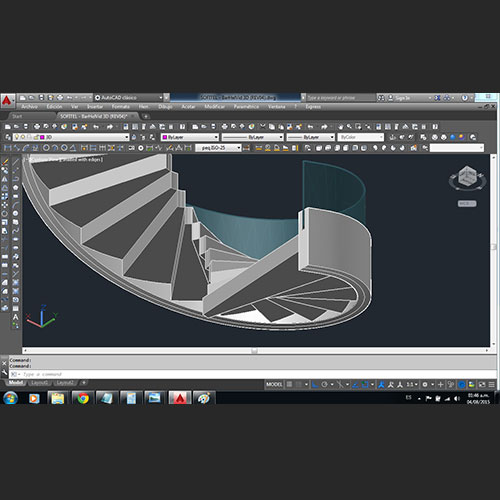This screenshot has width=500, height=500.
Task: Toggle the grid display in the status bar
Action: (x=290, y=384)
